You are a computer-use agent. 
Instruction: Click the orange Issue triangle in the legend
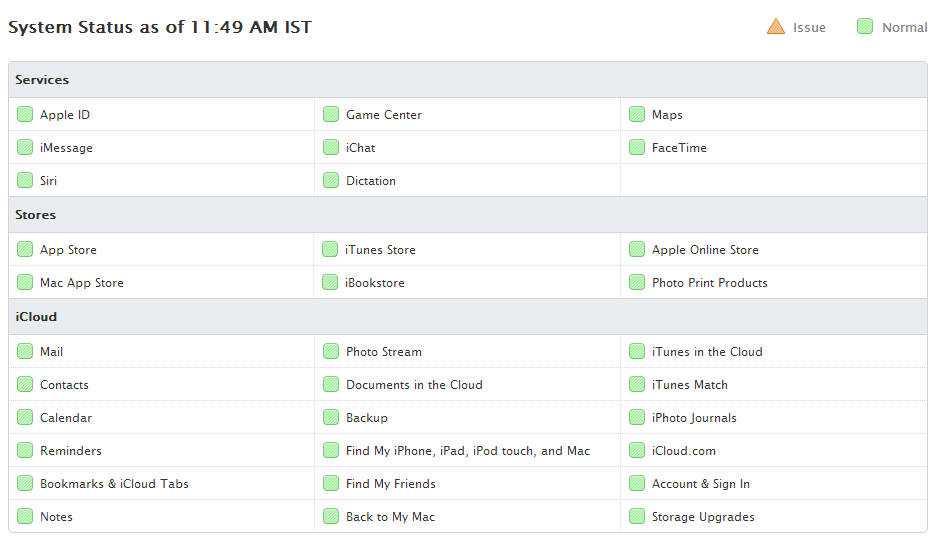[776, 27]
